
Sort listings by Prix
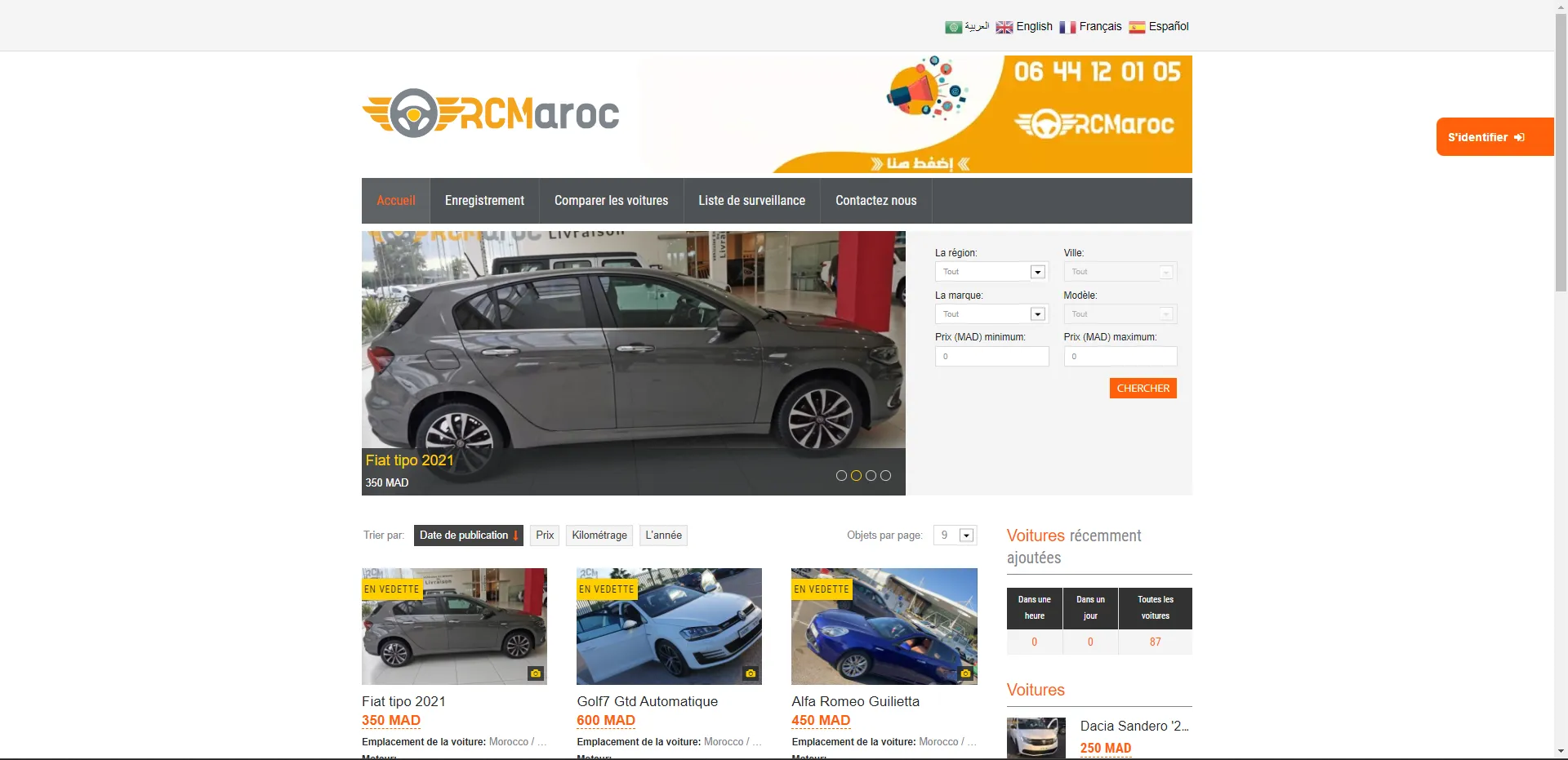click(545, 536)
